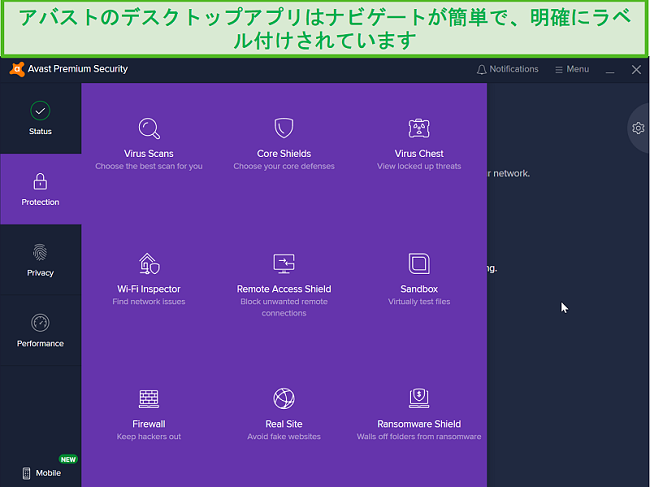
Task: Click the Mobile phone icon
Action: click(27, 473)
